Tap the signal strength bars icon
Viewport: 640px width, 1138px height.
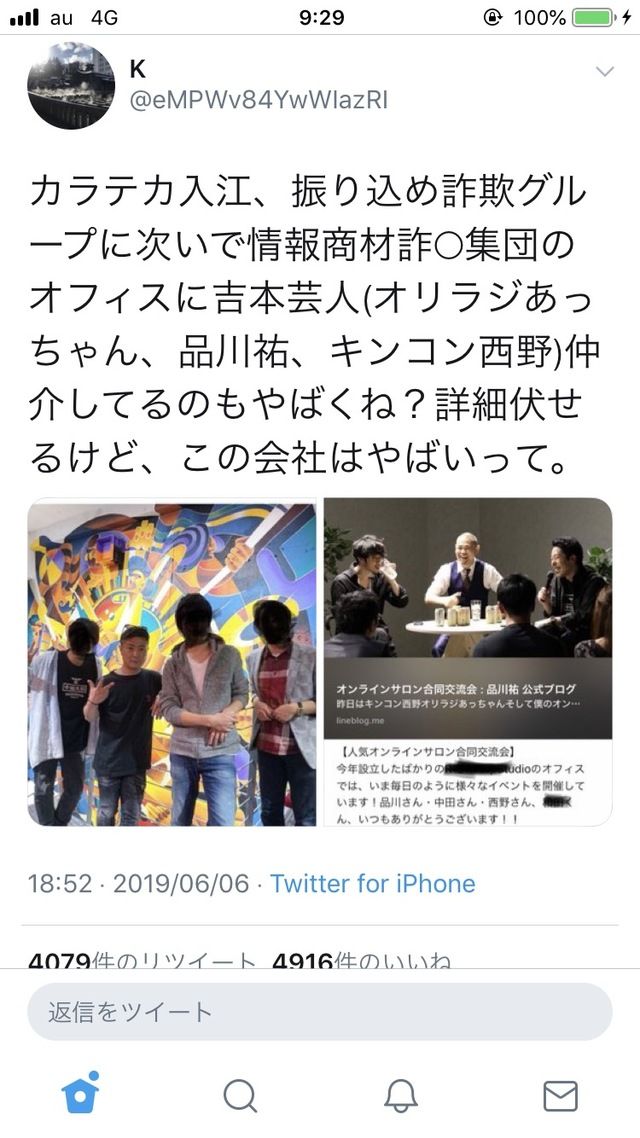tap(25, 18)
